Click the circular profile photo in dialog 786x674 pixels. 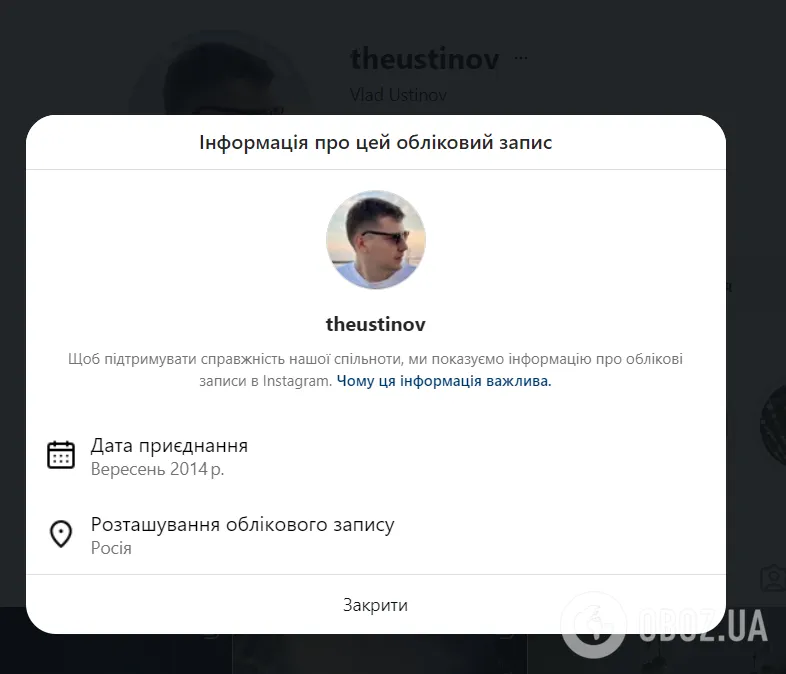[x=376, y=240]
